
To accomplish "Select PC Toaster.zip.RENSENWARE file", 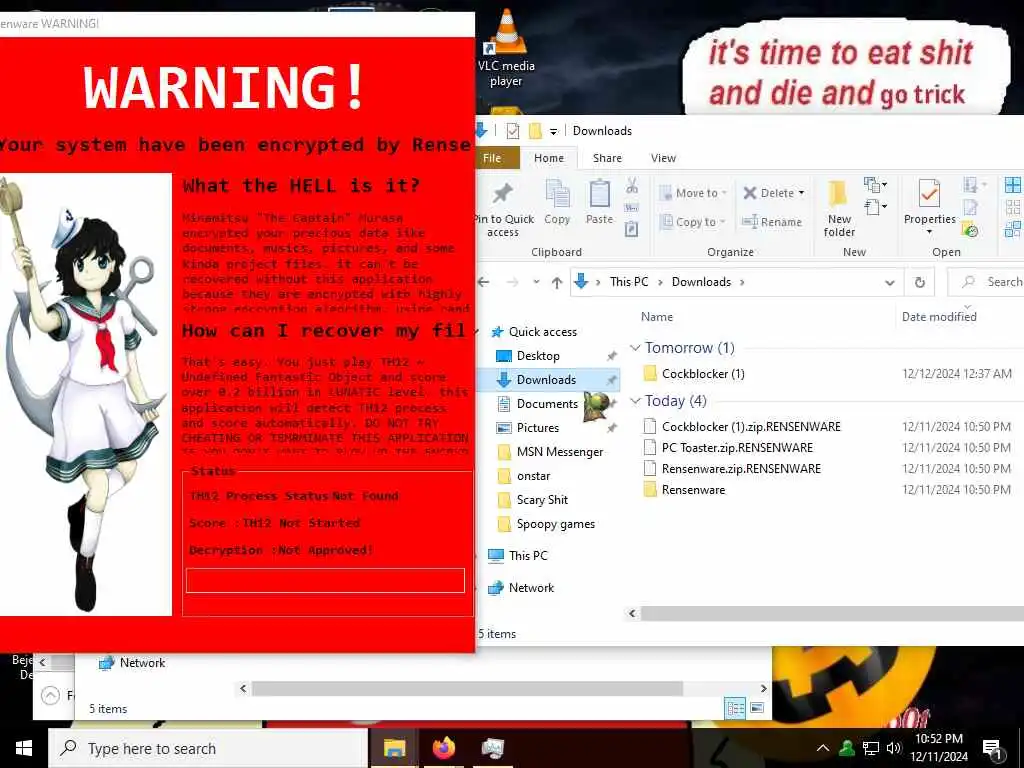I will 737,447.
